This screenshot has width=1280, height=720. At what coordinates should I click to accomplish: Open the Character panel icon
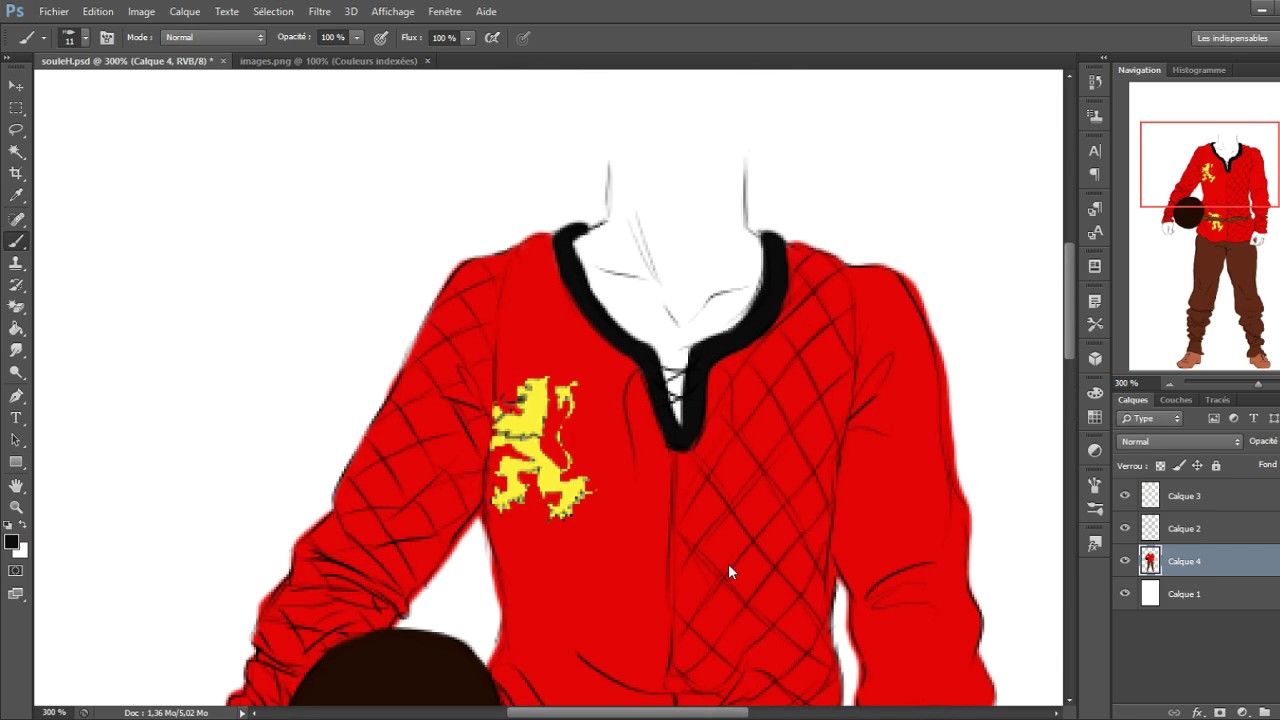(1095, 151)
